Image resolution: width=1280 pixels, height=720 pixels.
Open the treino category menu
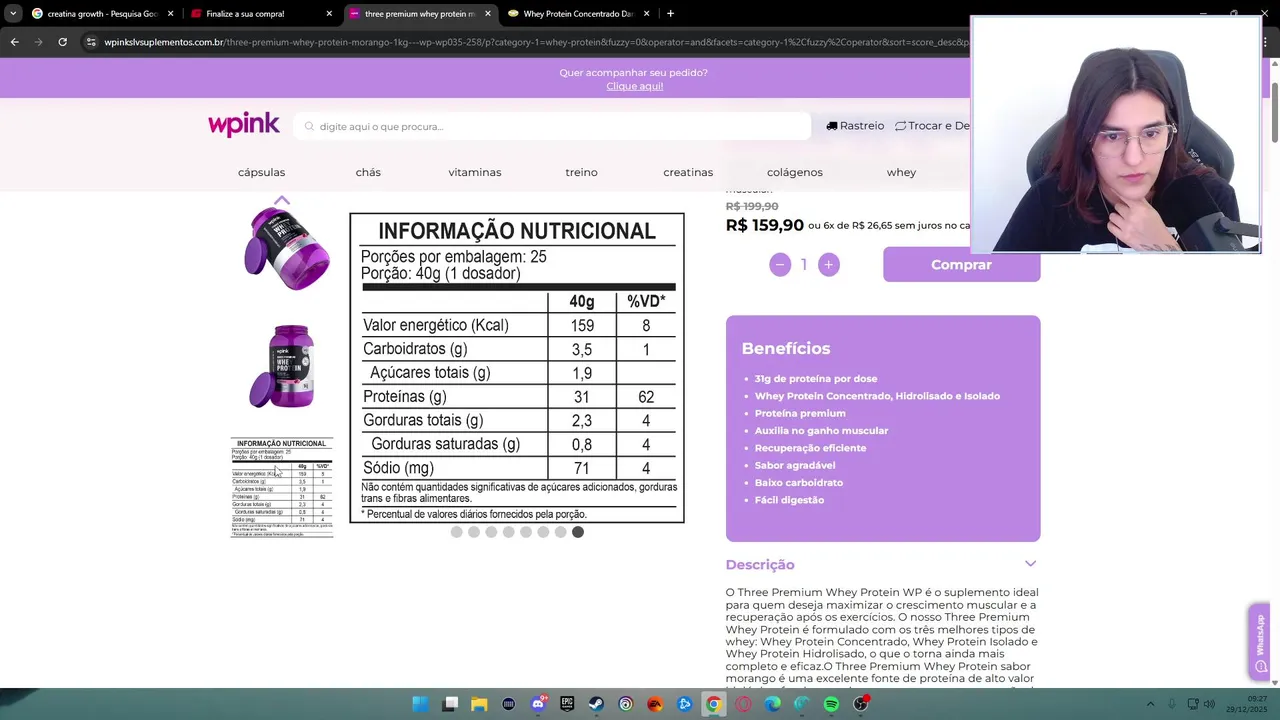point(581,172)
